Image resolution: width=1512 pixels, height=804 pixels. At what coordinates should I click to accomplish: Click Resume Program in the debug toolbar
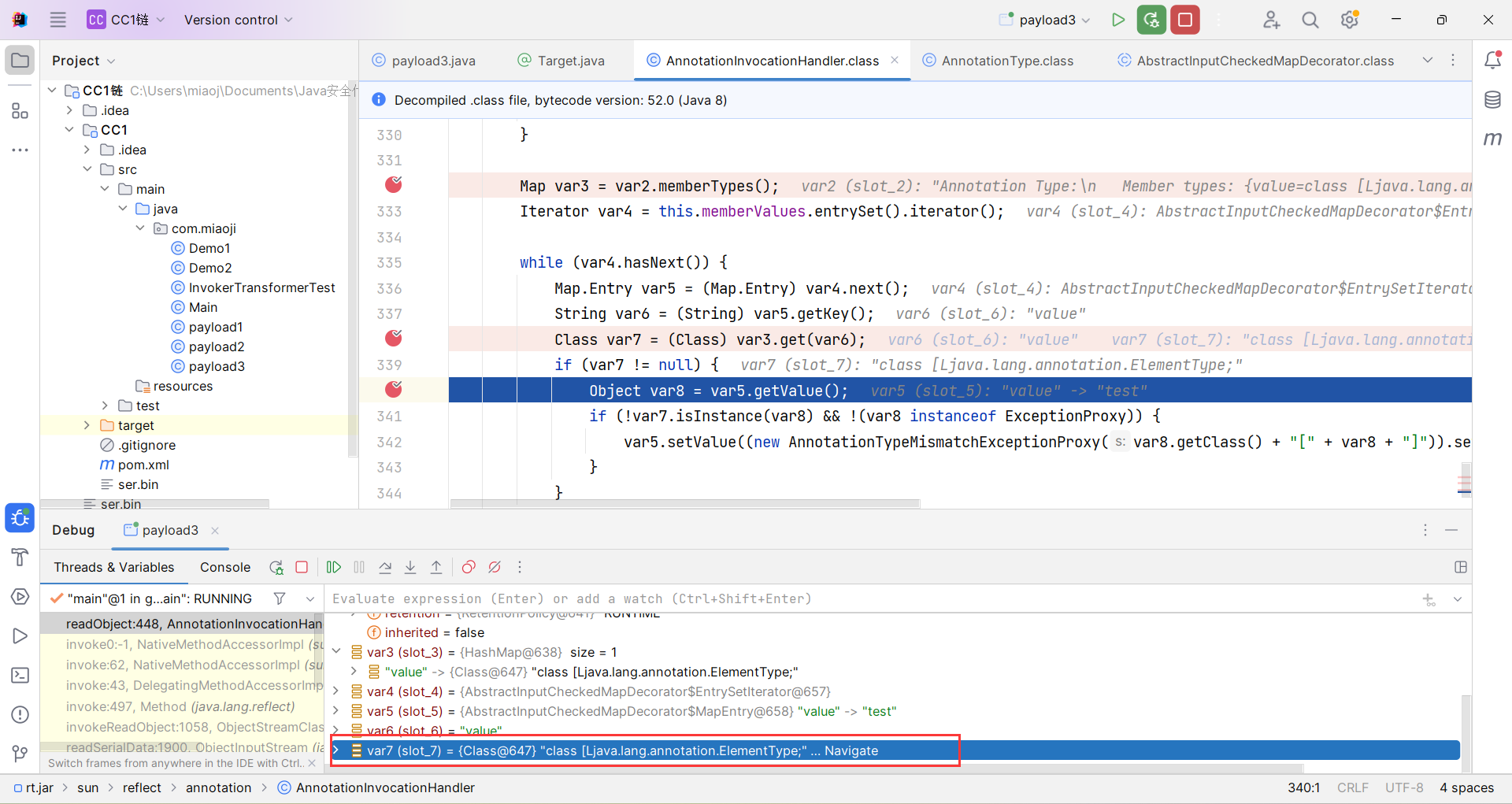click(x=334, y=567)
